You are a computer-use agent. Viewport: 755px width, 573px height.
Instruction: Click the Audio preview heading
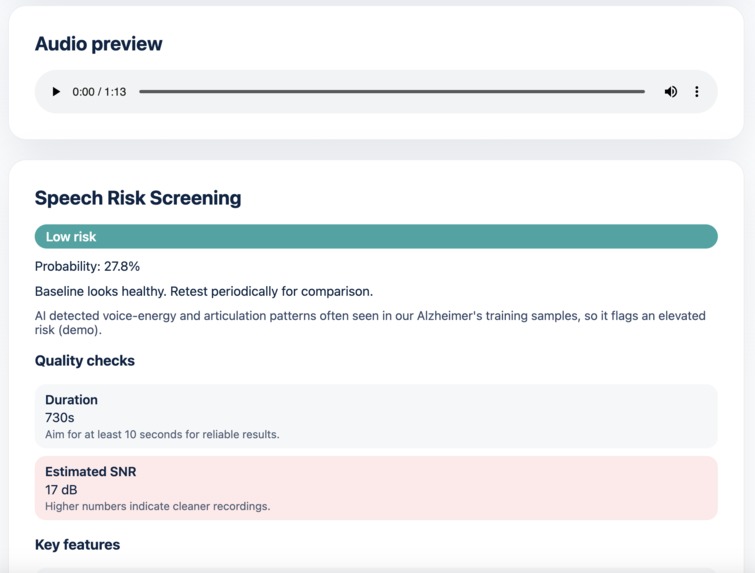pyautogui.click(x=99, y=44)
